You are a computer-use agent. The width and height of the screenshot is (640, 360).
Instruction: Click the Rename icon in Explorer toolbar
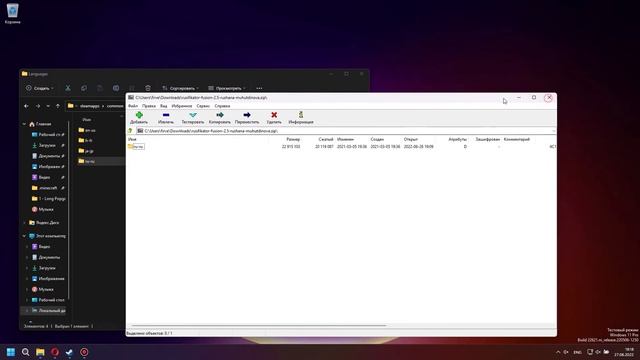click(x=116, y=88)
